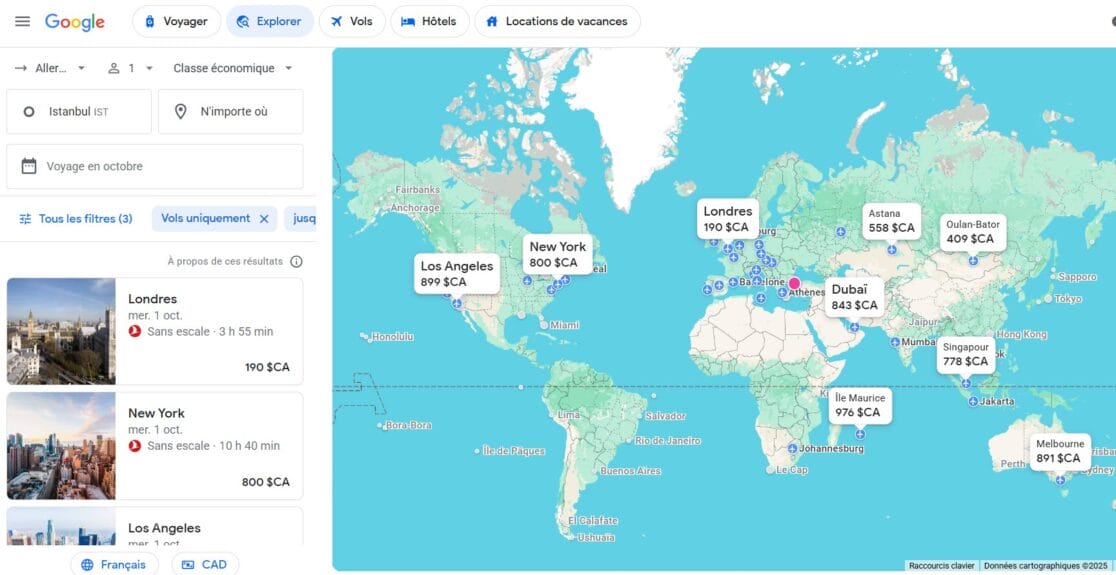Click the results info icon
The image size is (1116, 575).
pos(297,261)
